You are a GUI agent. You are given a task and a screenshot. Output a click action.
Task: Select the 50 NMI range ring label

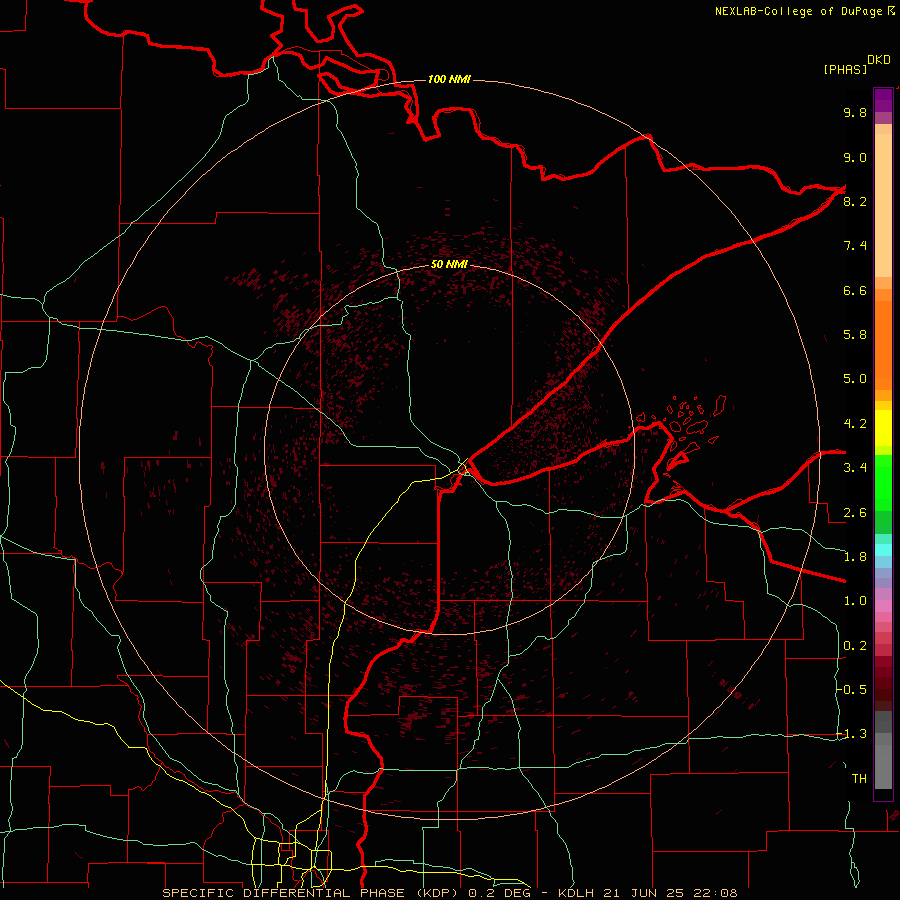[449, 264]
